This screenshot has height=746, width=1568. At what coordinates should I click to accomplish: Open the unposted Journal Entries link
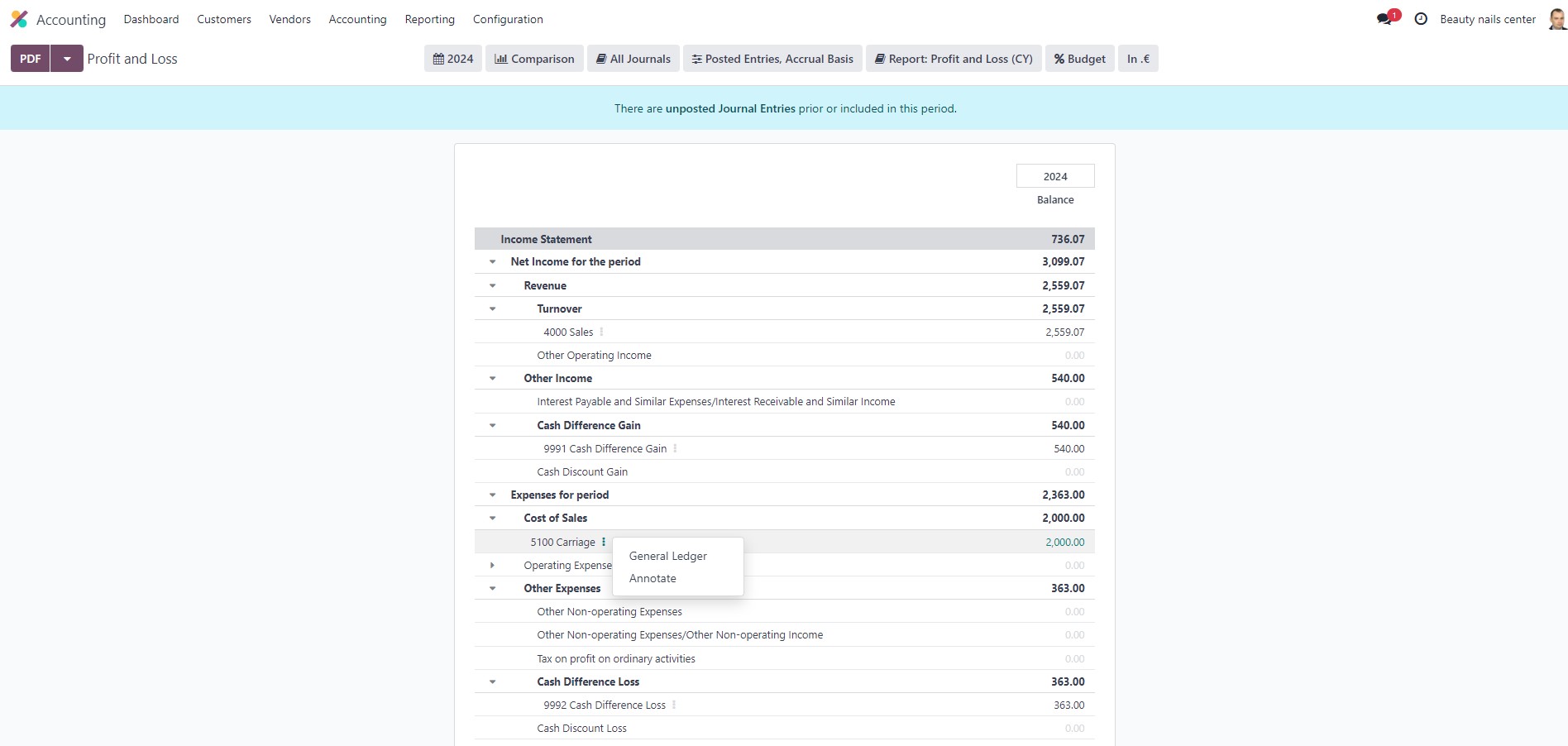730,108
